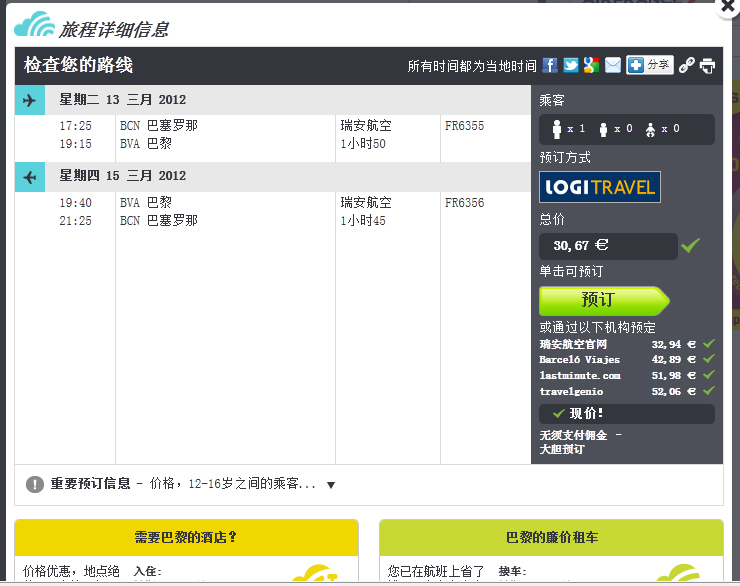Screen dimensions: 740x586
Task: Click the LogiTravel logo
Action: pyautogui.click(x=600, y=187)
